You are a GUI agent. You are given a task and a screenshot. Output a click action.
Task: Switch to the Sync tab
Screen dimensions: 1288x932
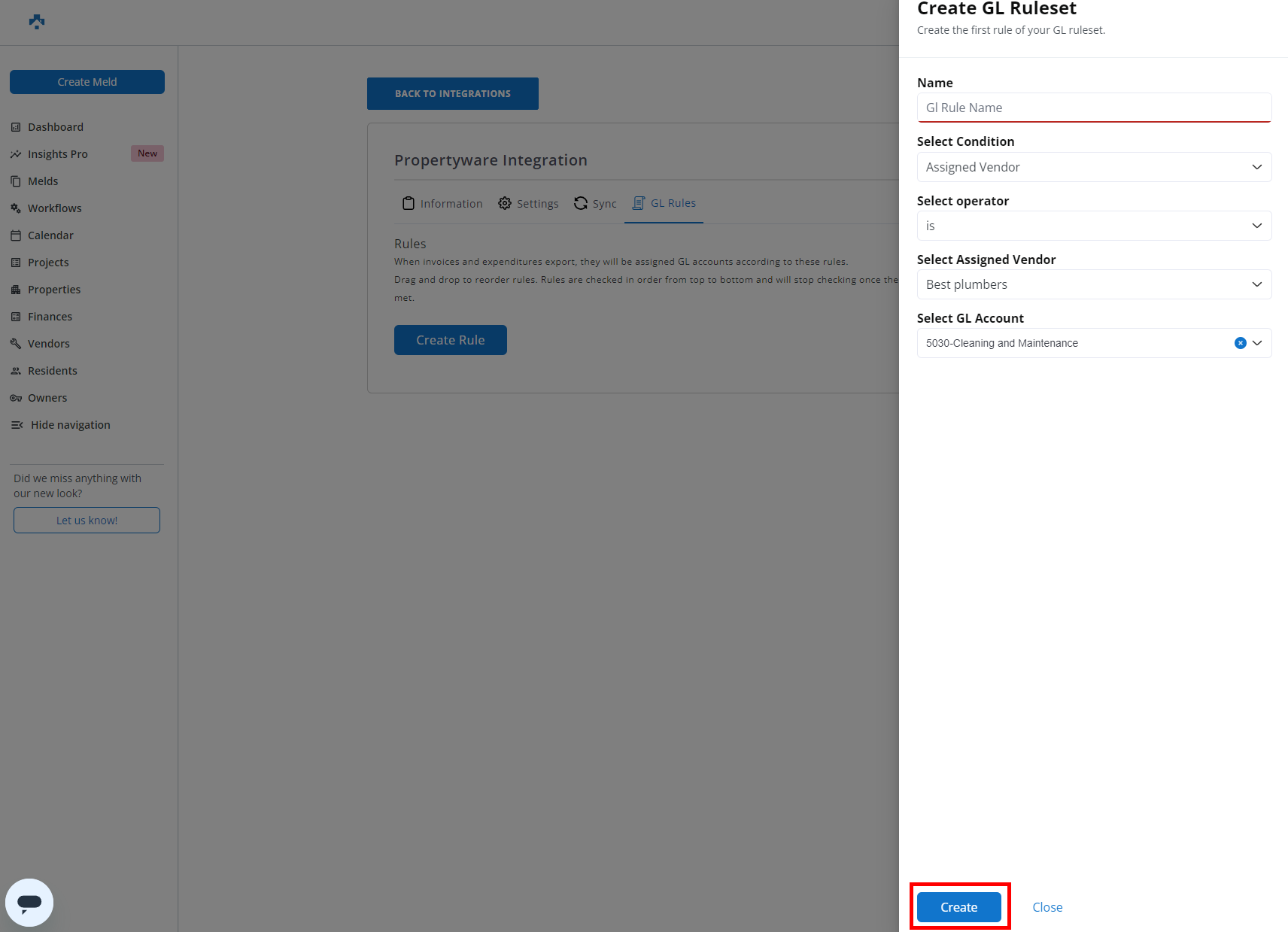tap(595, 203)
